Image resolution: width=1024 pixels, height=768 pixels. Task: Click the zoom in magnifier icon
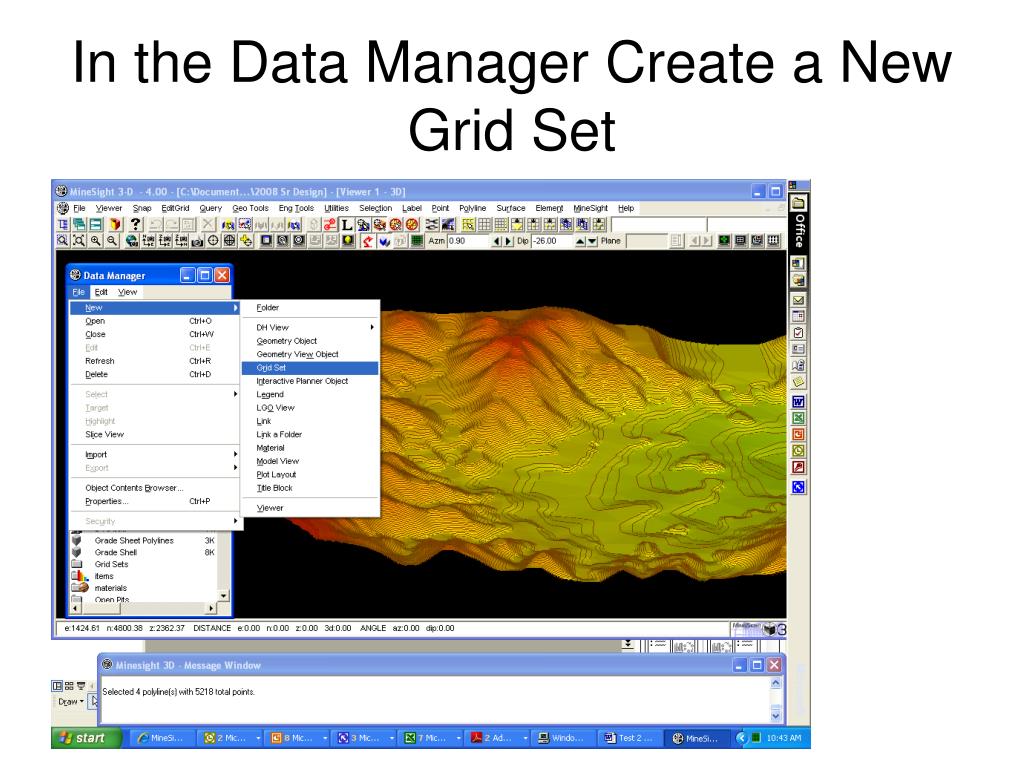pyautogui.click(x=96, y=241)
